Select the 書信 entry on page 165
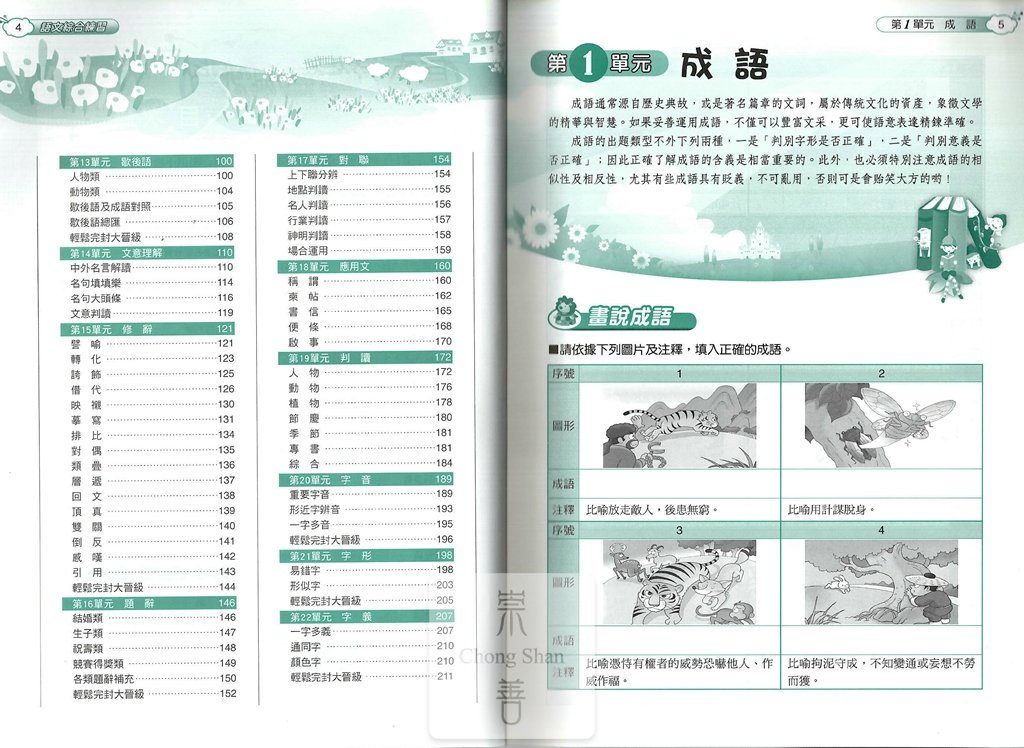 (369, 311)
